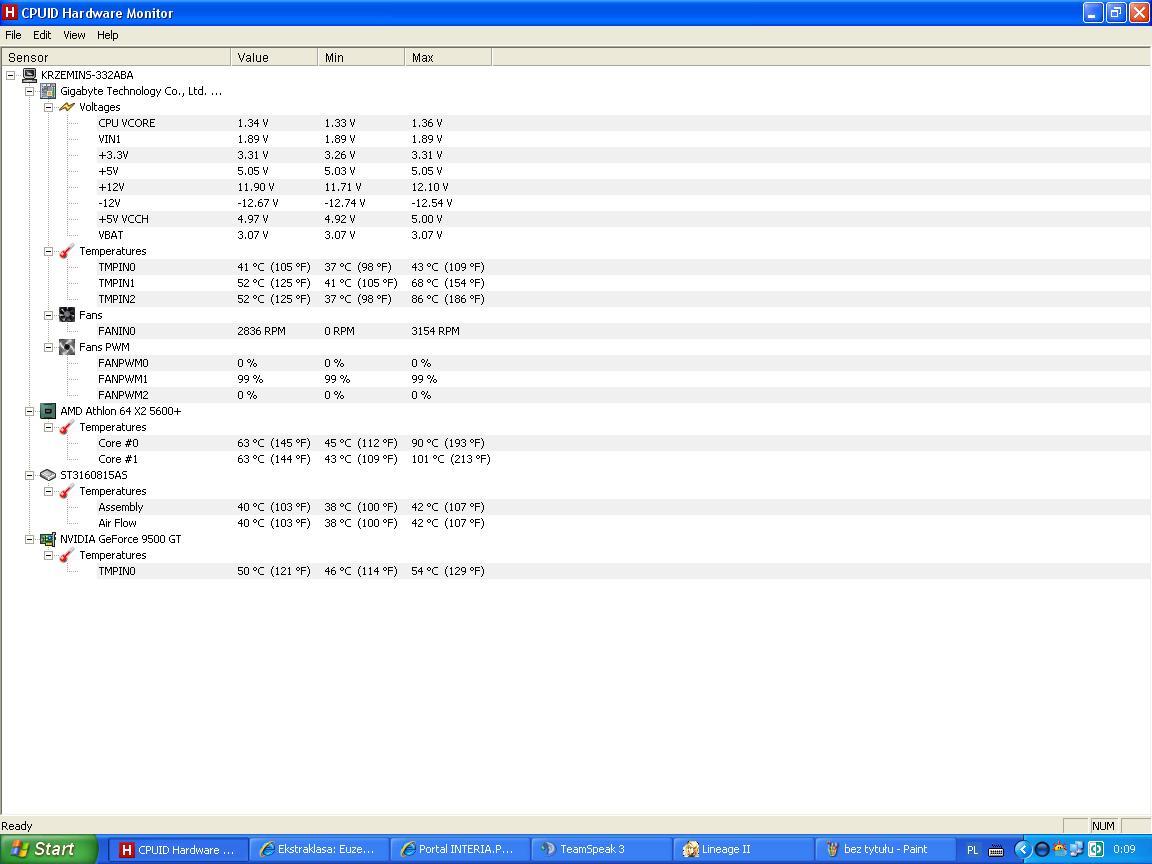Click the computer icon beside KRZEMINS-332ABA
Viewport: 1152px width, 864px height.
(x=29, y=75)
